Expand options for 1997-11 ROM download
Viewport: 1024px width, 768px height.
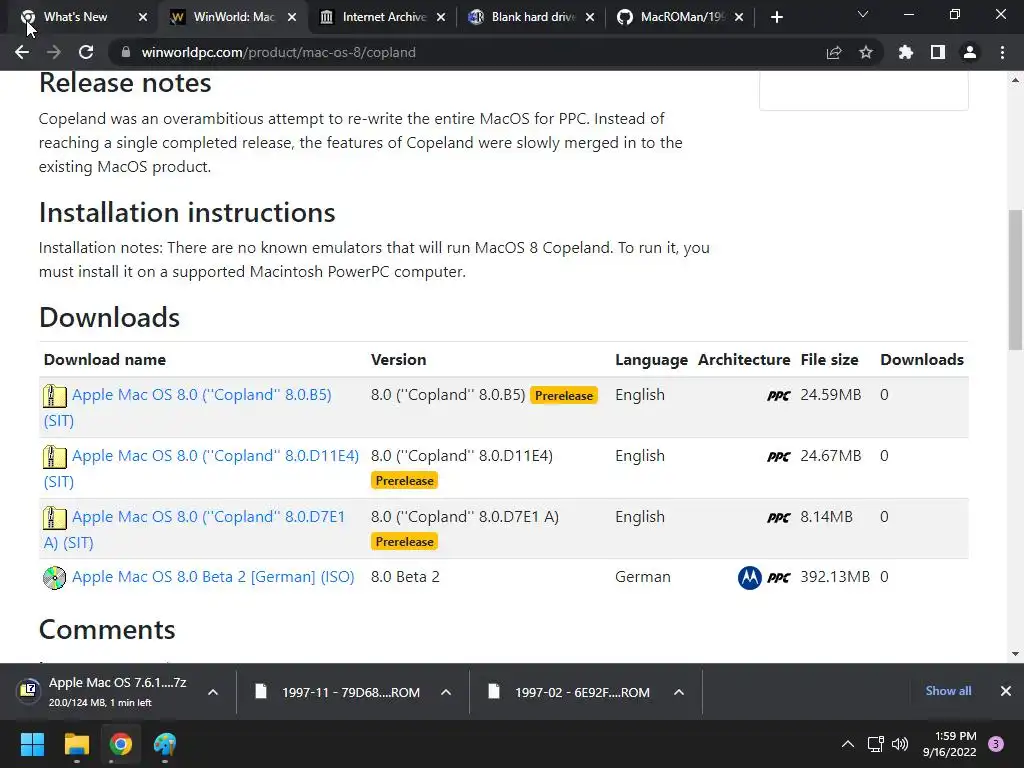pos(446,692)
